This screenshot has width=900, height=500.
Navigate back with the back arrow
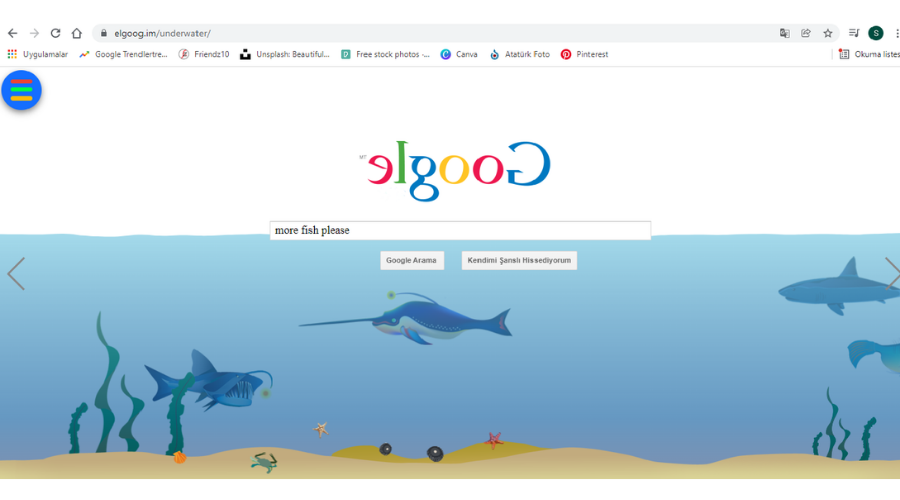click(13, 33)
